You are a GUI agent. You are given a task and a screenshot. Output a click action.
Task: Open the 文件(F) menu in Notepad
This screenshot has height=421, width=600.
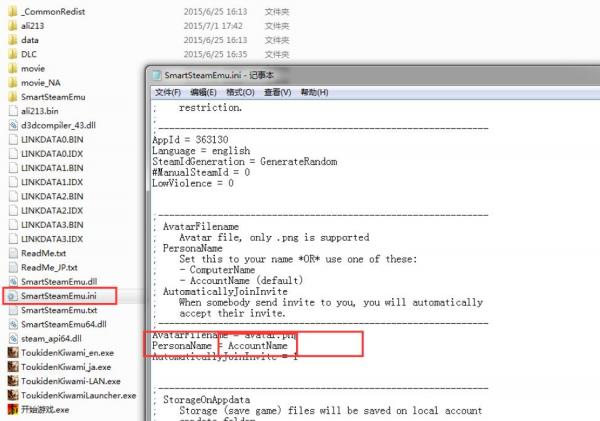tap(168, 92)
